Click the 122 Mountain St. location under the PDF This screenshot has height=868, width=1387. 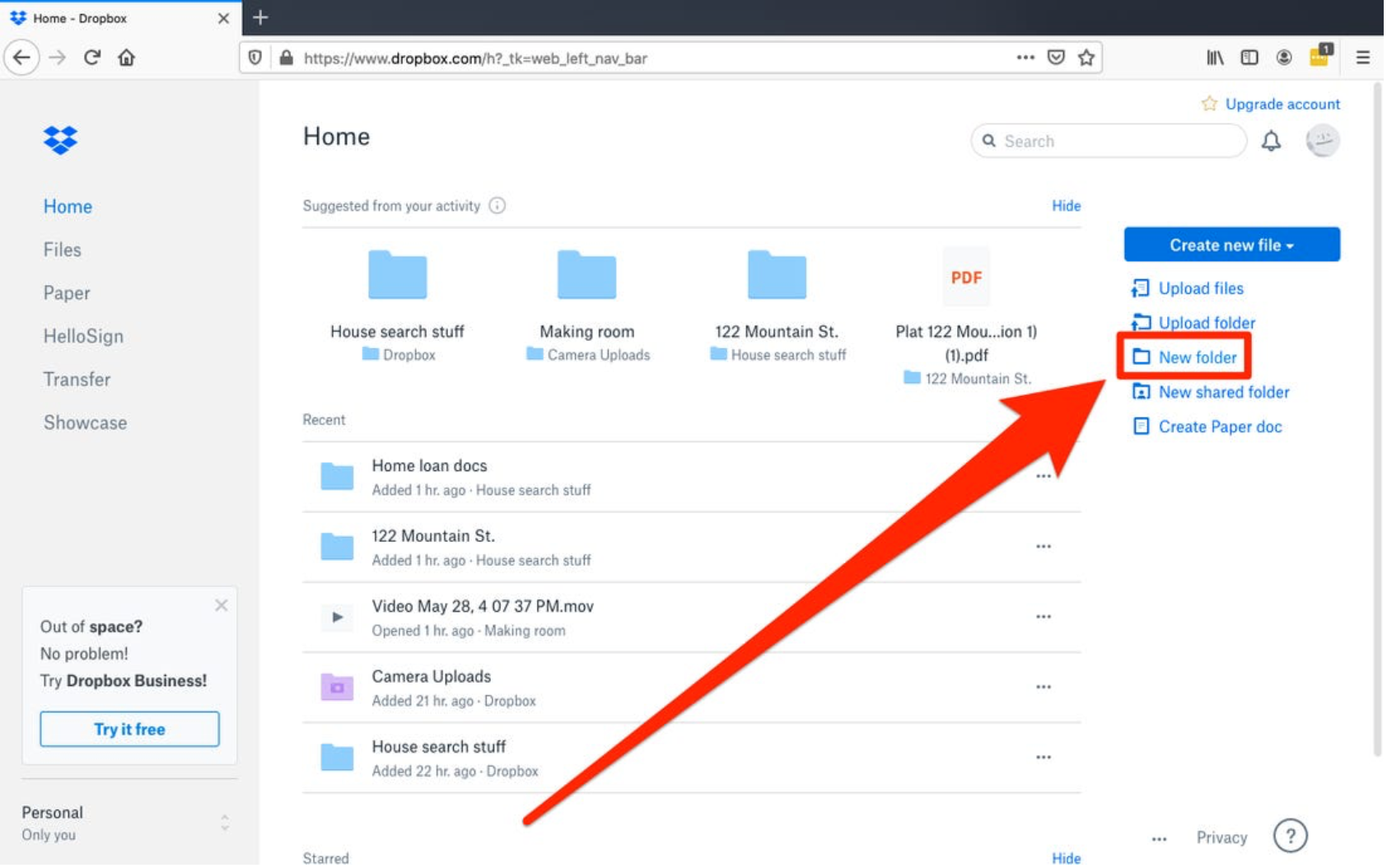[x=978, y=379]
